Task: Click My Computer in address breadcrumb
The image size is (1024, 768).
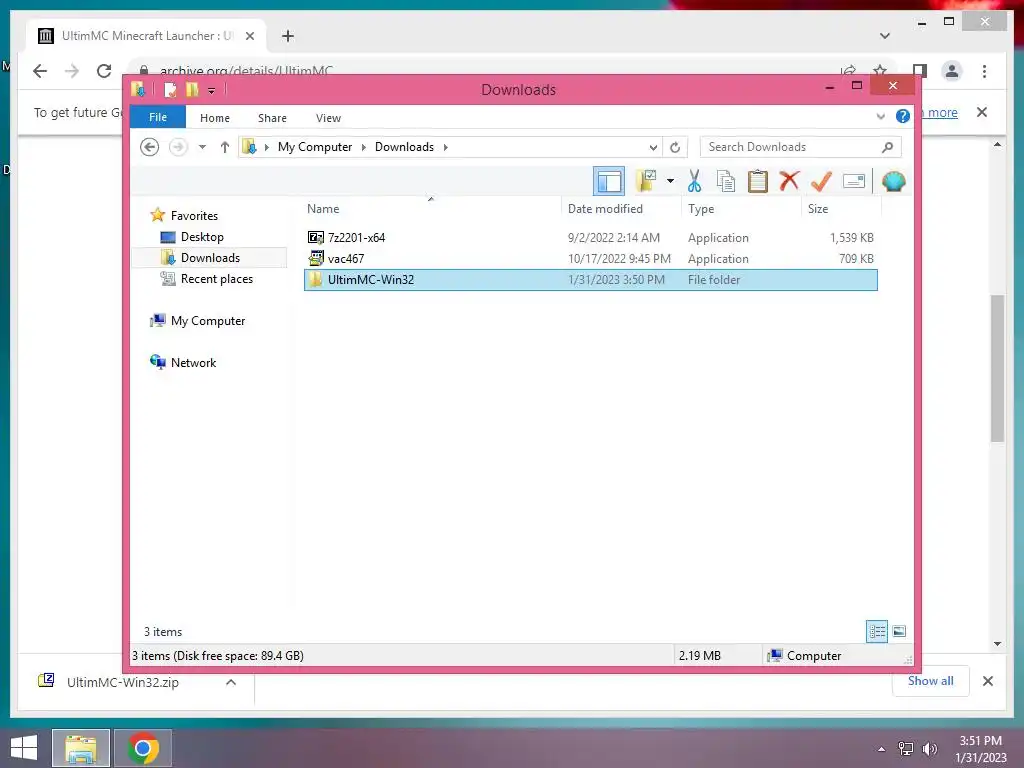Action: coord(315,147)
